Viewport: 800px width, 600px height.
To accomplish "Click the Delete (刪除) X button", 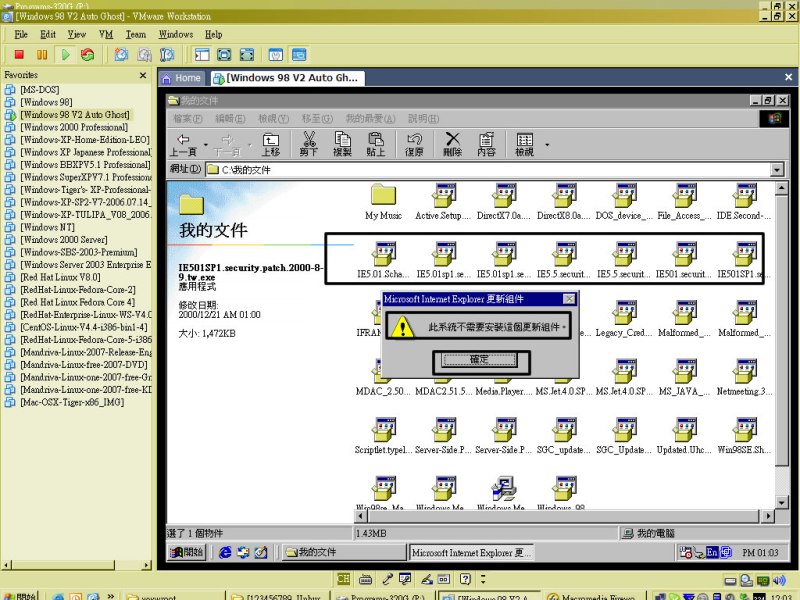I will [453, 144].
